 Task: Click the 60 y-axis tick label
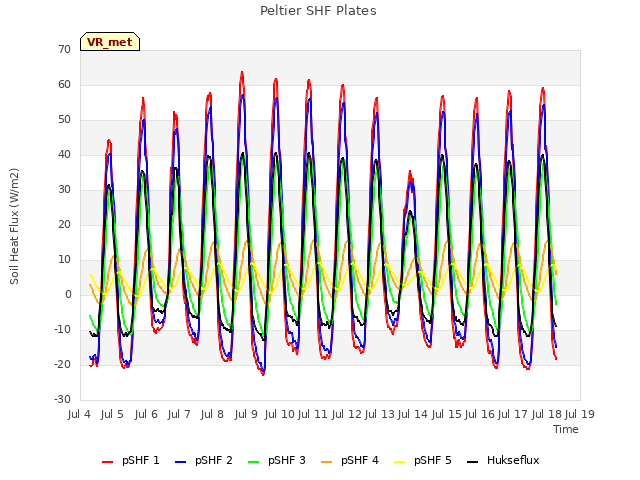tap(64, 84)
